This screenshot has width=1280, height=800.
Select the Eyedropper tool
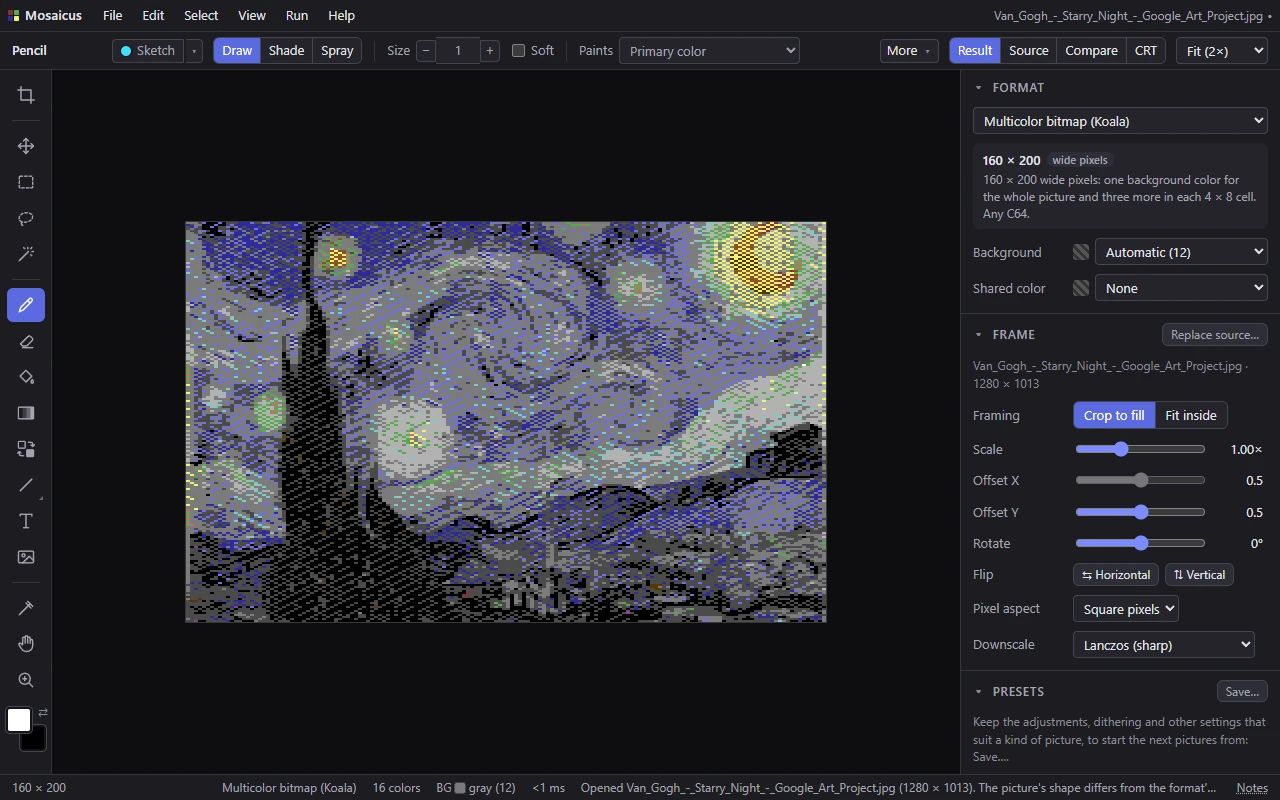26,608
